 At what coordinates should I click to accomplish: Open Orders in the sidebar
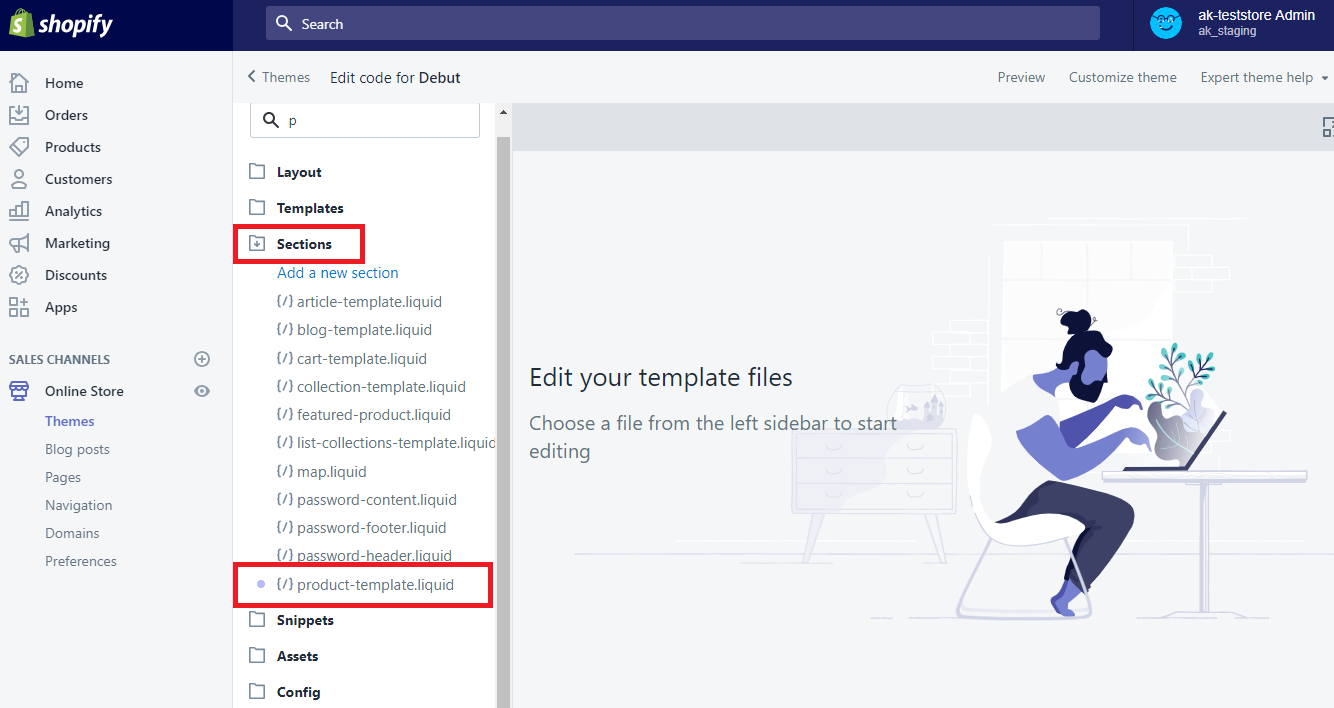[x=66, y=115]
